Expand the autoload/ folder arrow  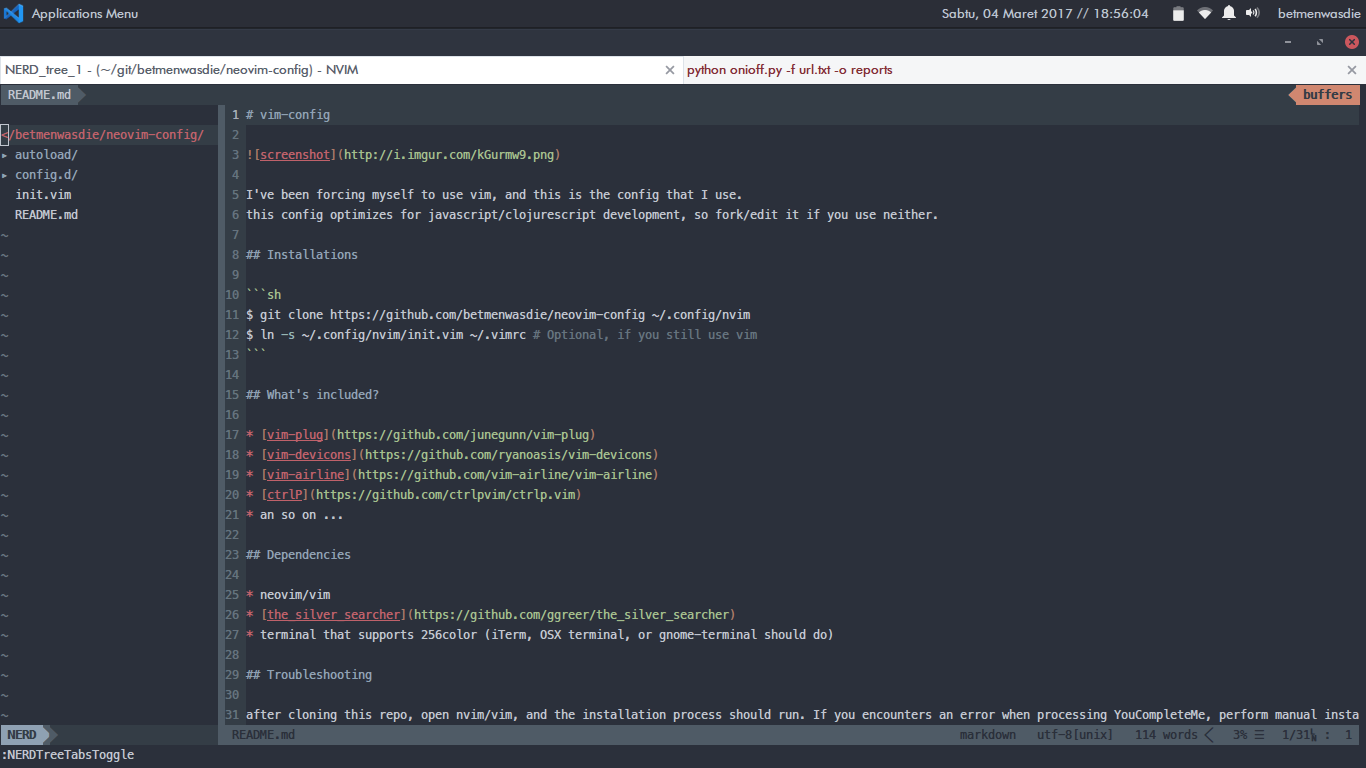tap(5, 155)
